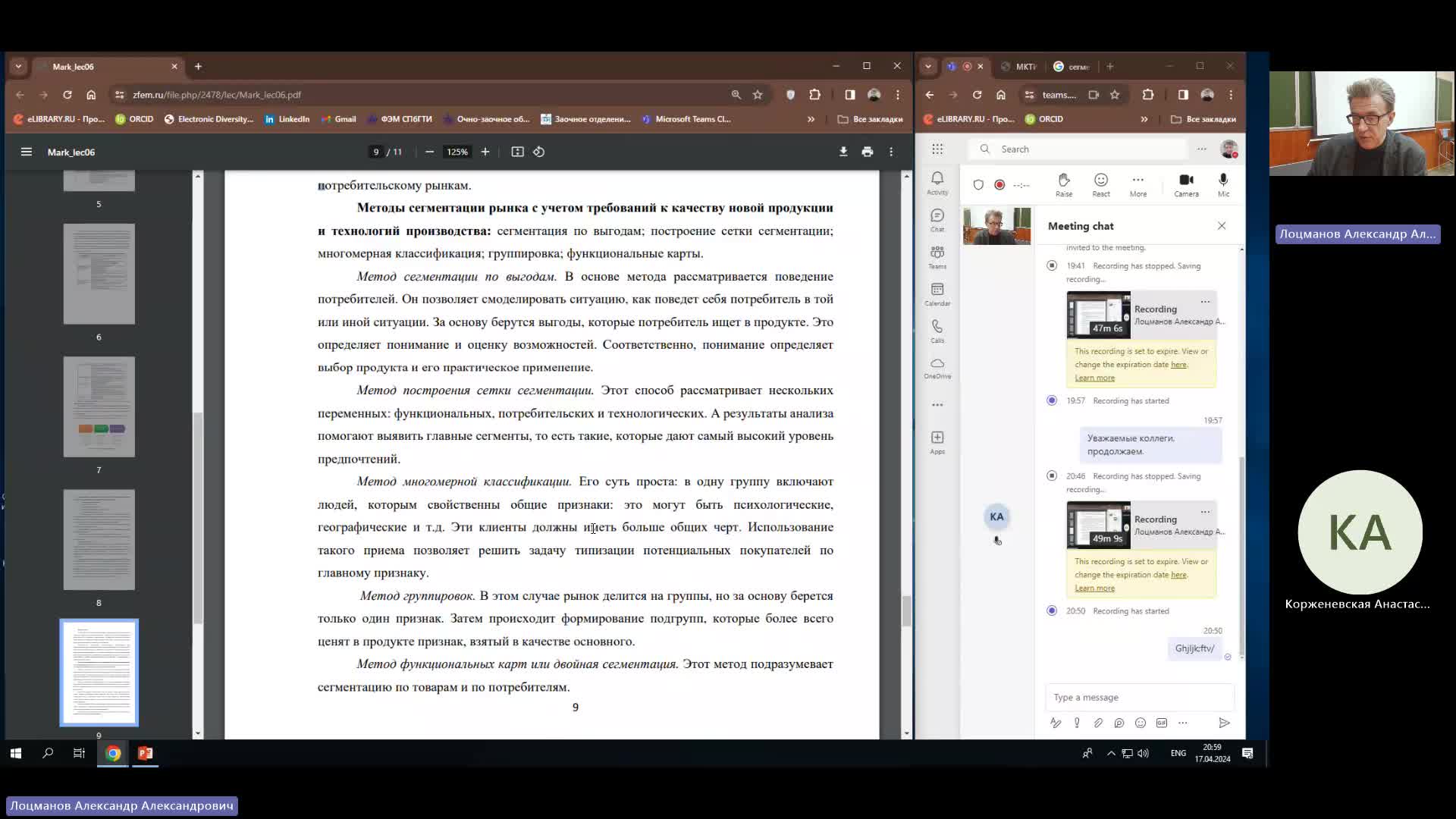Open a new tab in left browser
Image resolution: width=1456 pixels, height=819 pixels.
pos(198,67)
